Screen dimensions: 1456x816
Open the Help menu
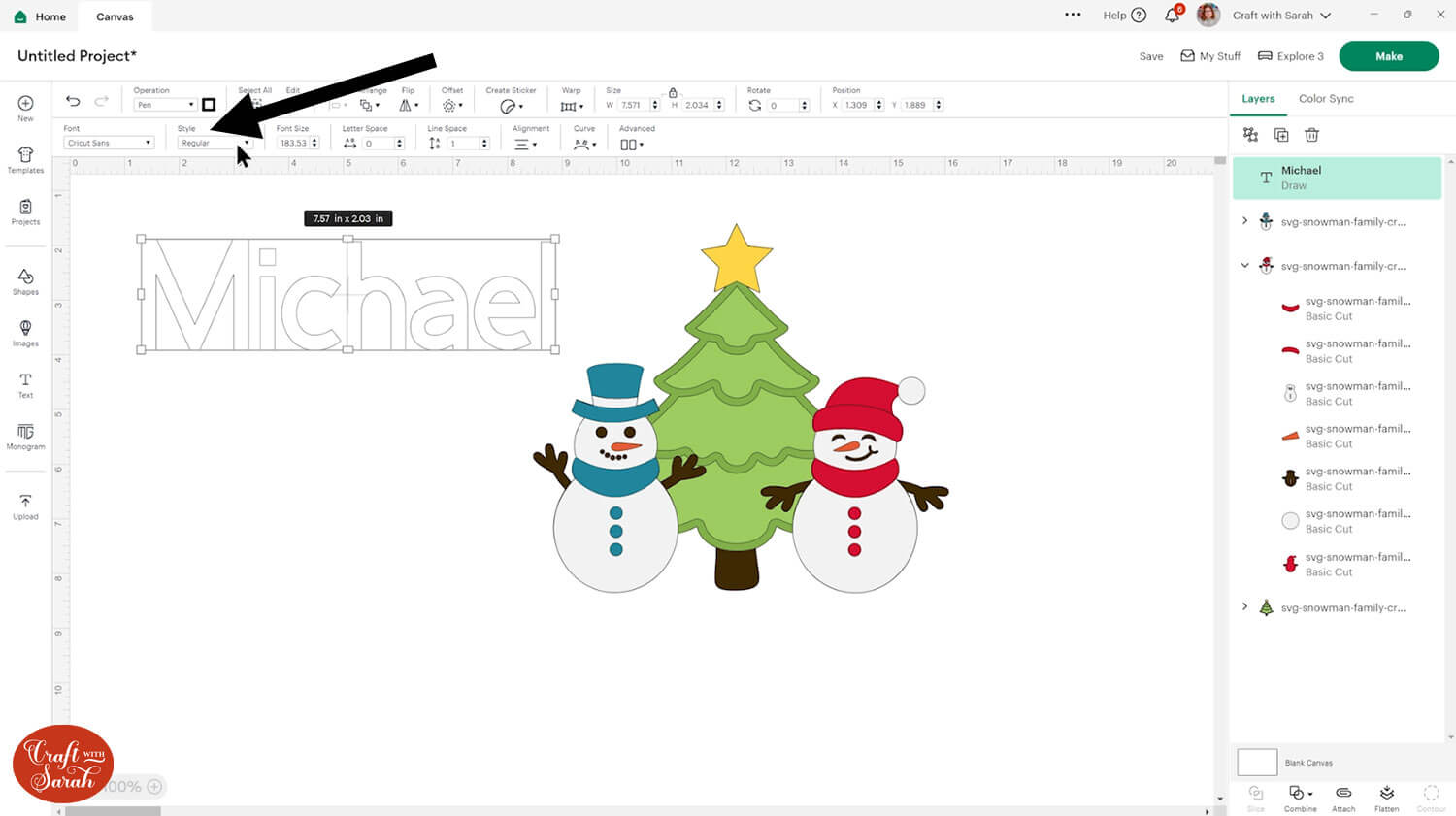coord(1124,16)
